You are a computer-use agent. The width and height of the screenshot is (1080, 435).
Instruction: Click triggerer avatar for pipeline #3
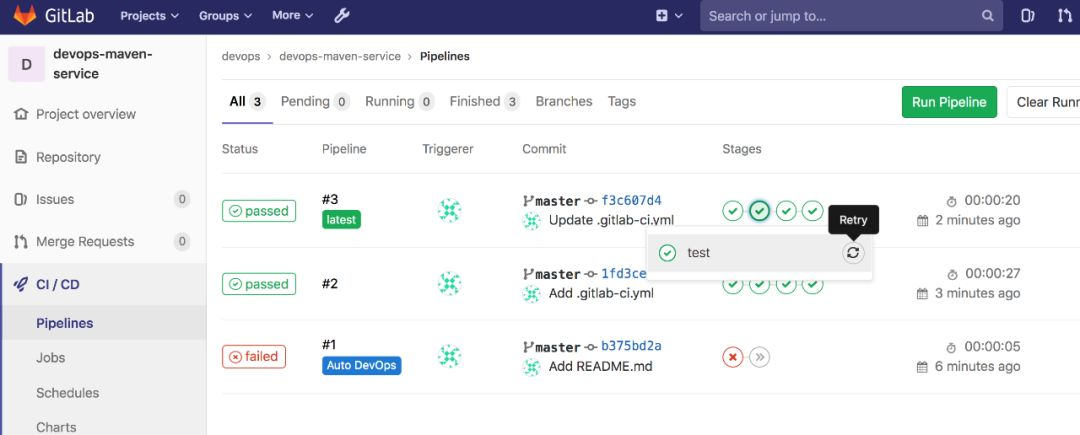[x=449, y=211]
